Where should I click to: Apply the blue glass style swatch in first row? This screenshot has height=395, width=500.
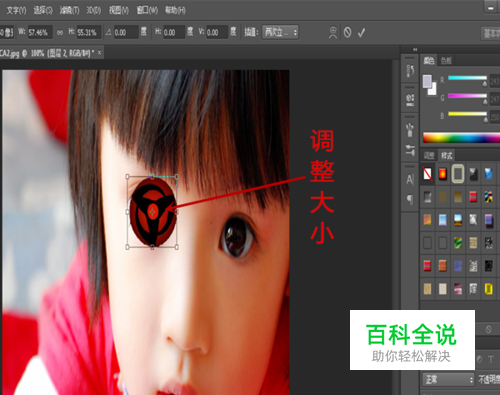[488, 174]
